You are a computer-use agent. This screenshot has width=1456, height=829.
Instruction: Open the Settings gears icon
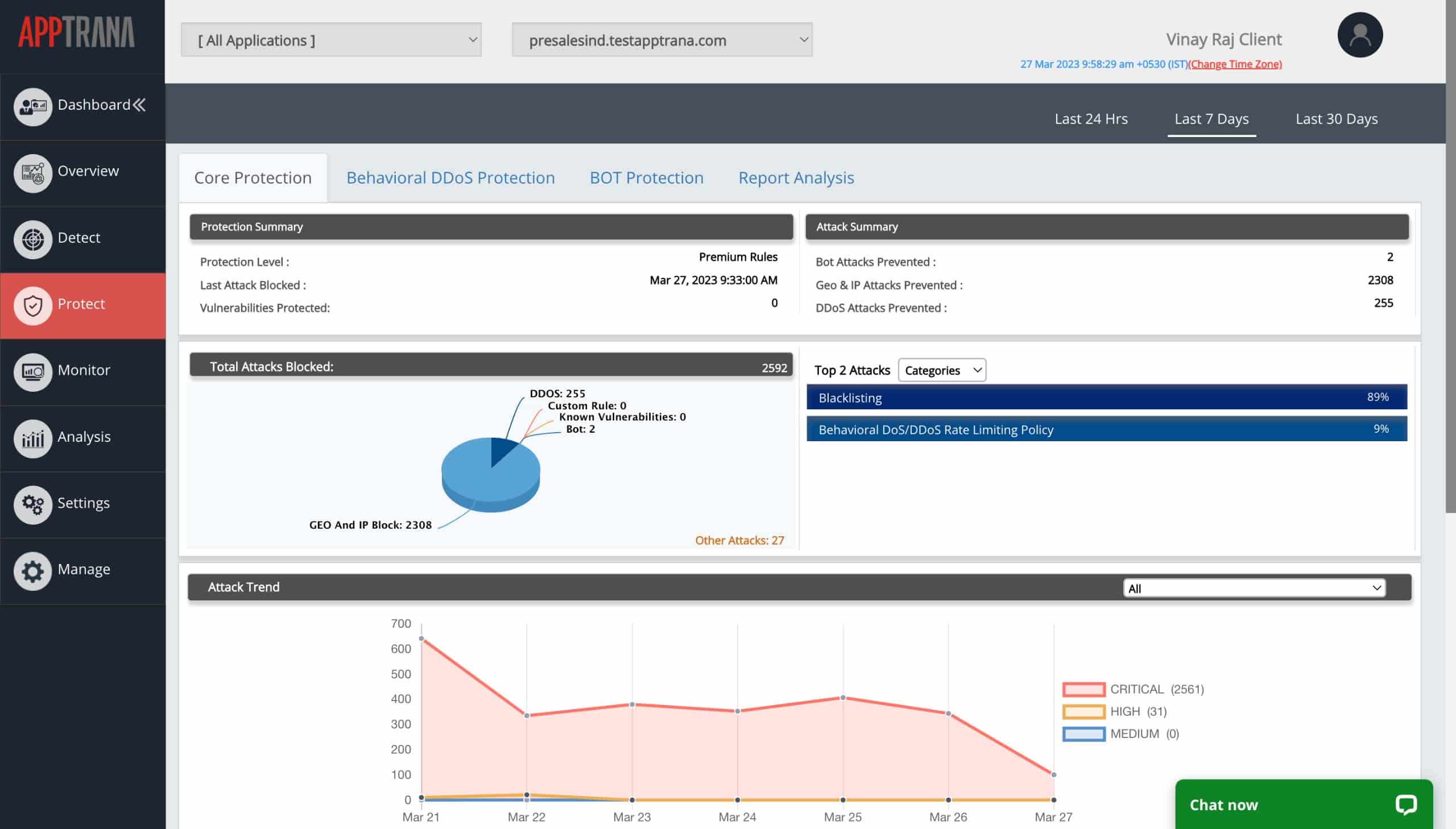(x=32, y=504)
